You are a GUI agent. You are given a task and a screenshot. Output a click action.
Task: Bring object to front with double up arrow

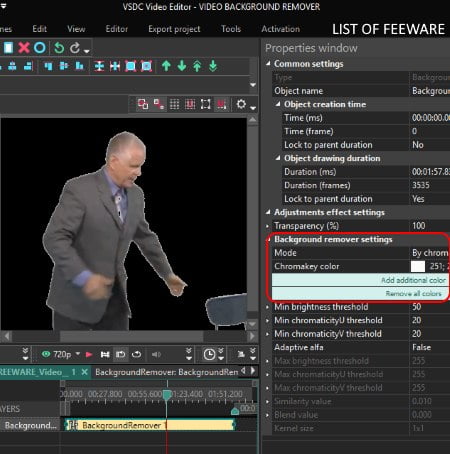tap(197, 66)
